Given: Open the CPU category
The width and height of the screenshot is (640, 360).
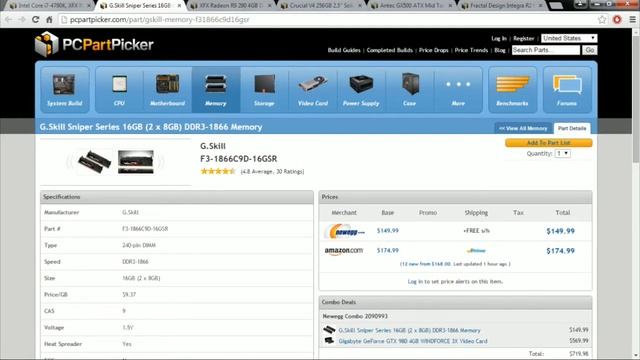Looking at the screenshot, I should pos(119,90).
